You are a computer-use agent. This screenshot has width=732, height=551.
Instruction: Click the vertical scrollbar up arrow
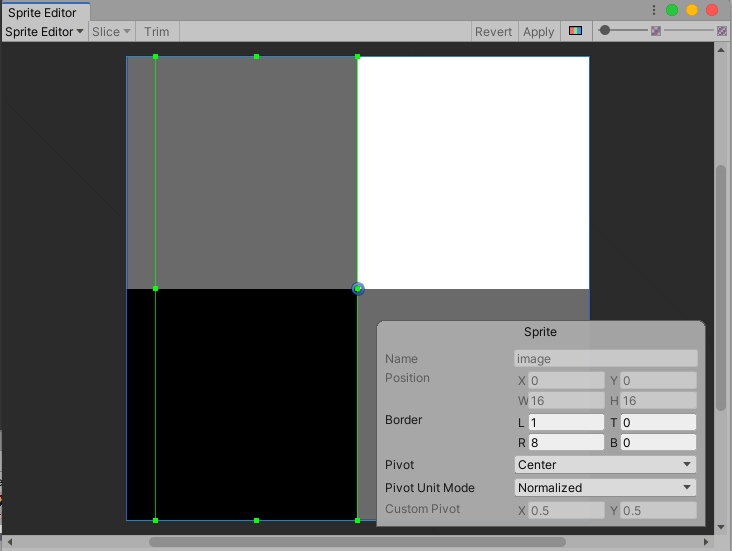point(721,49)
